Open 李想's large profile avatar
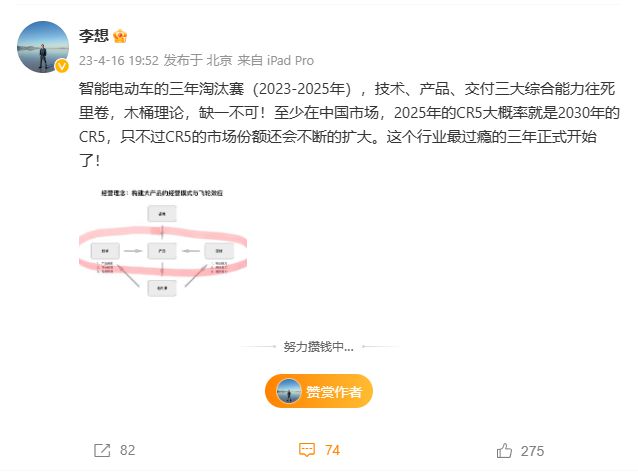Viewport: 638px width, 472px height. (43, 47)
